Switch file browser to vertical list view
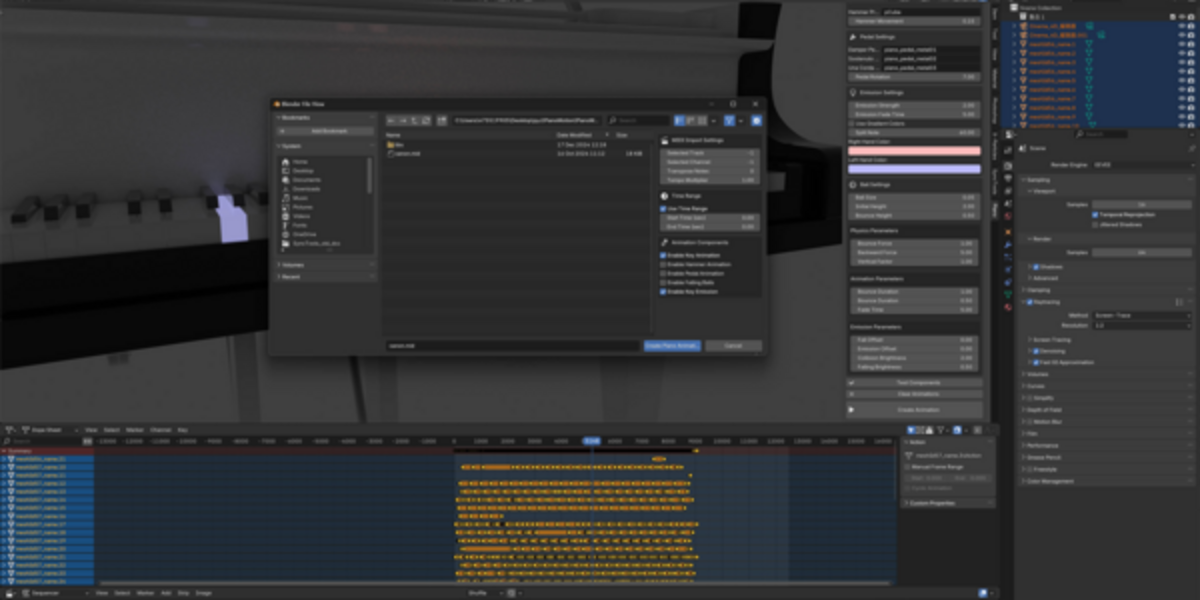This screenshot has width=1200, height=600. [x=679, y=120]
